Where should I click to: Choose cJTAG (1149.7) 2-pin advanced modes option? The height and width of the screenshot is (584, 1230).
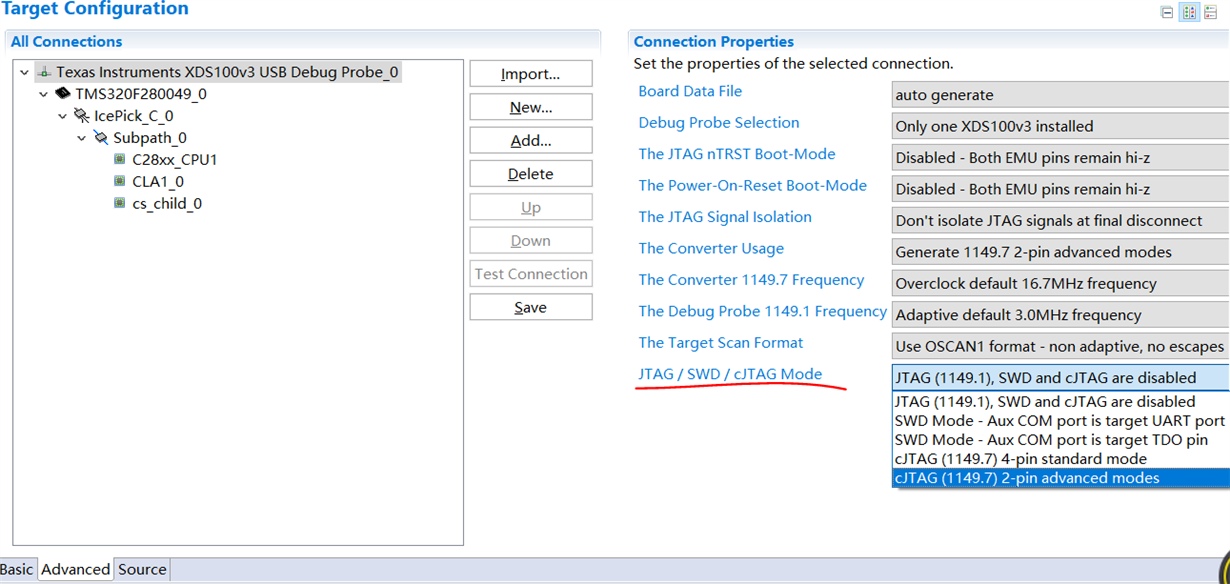click(1027, 478)
